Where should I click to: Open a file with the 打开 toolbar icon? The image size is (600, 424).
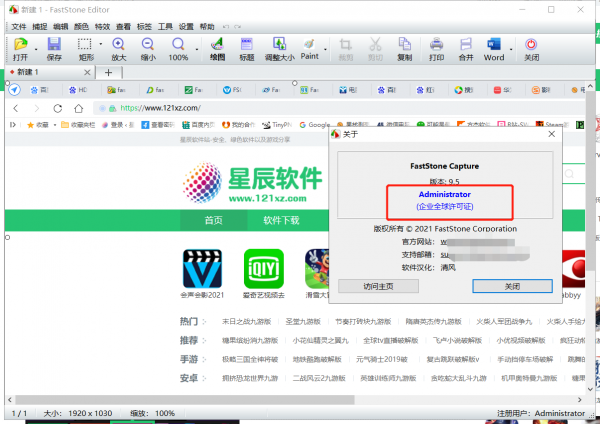pos(21,49)
